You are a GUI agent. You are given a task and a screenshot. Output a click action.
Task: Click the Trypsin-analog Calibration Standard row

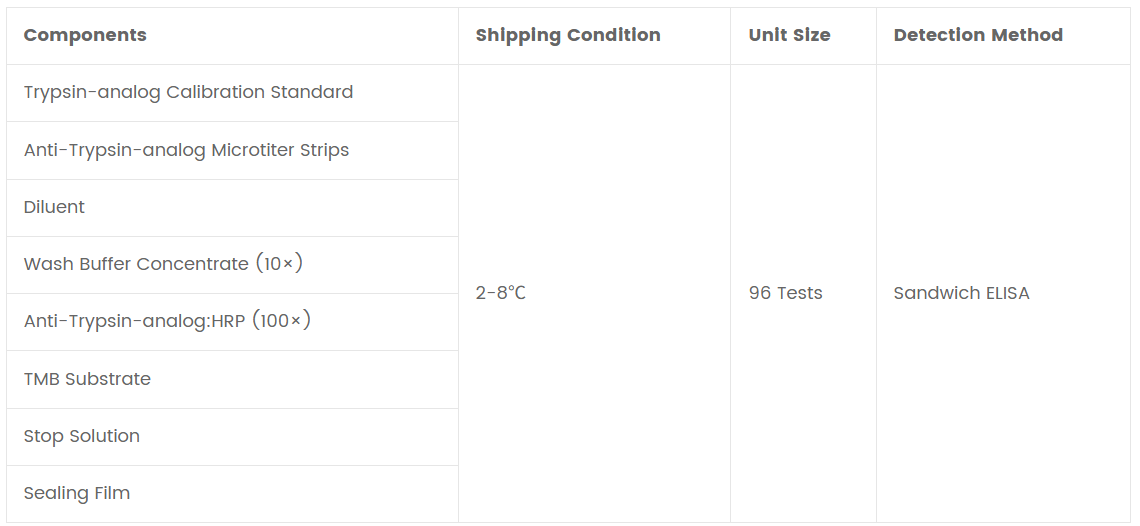[x=188, y=92]
